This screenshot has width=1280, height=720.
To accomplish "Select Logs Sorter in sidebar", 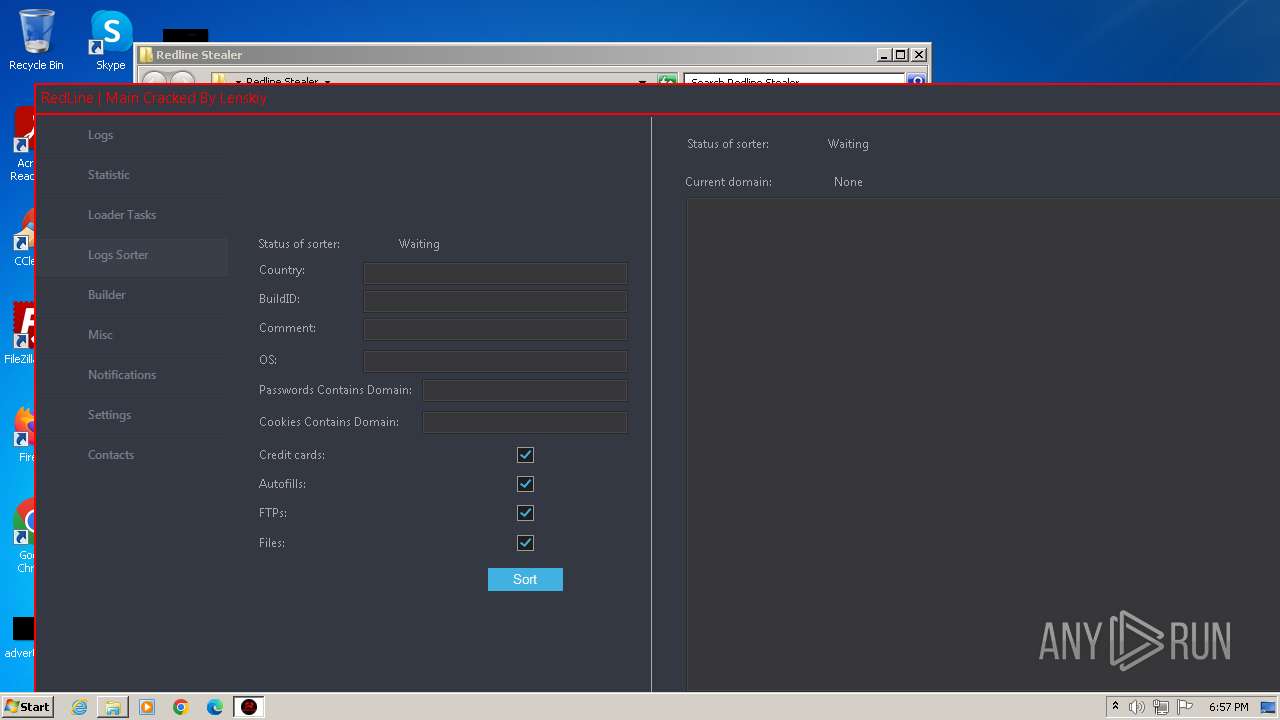I will [133, 255].
